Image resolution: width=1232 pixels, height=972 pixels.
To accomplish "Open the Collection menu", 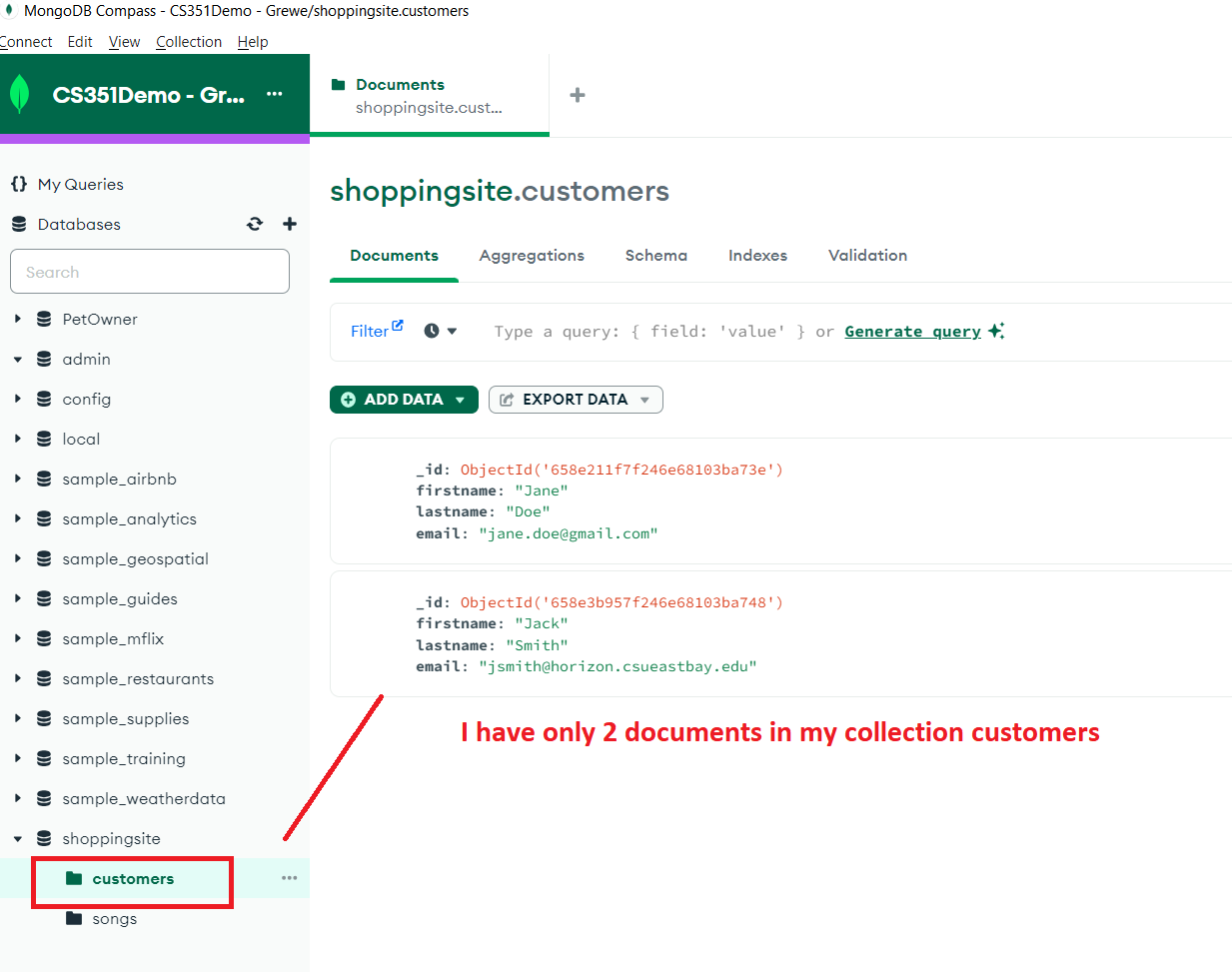I will (189, 42).
